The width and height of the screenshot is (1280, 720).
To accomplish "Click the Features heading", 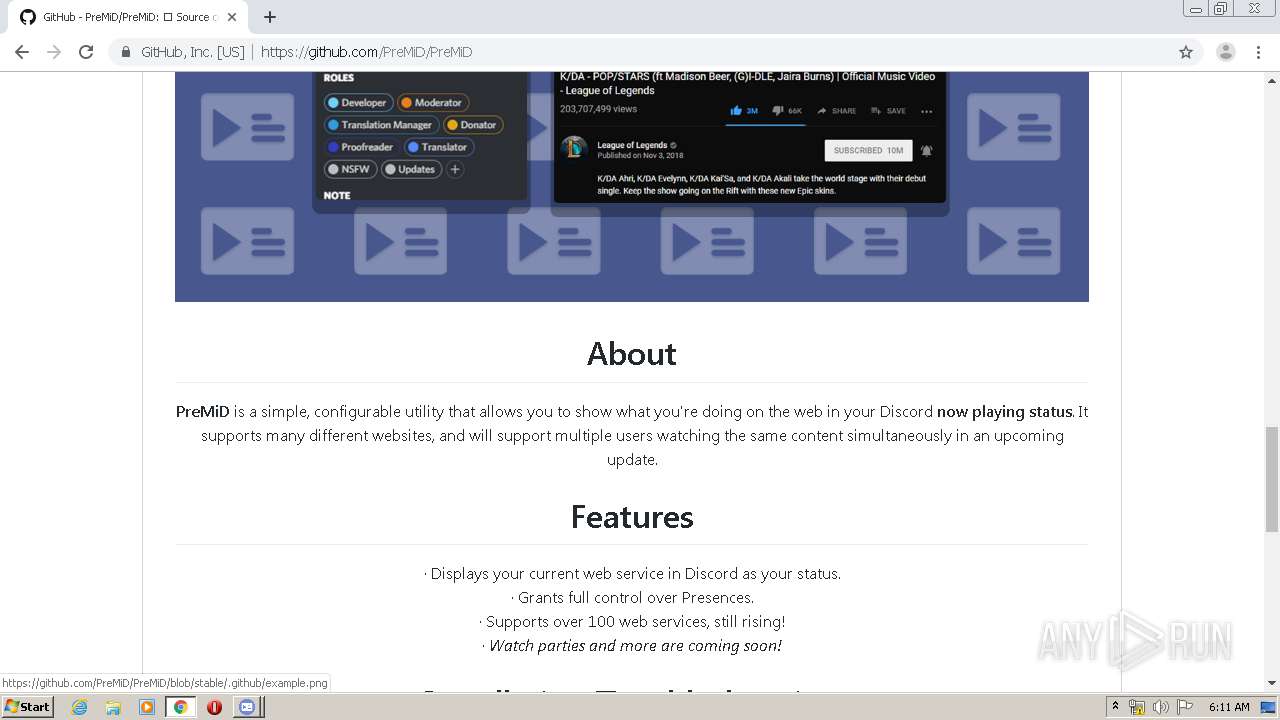I will pyautogui.click(x=632, y=517).
